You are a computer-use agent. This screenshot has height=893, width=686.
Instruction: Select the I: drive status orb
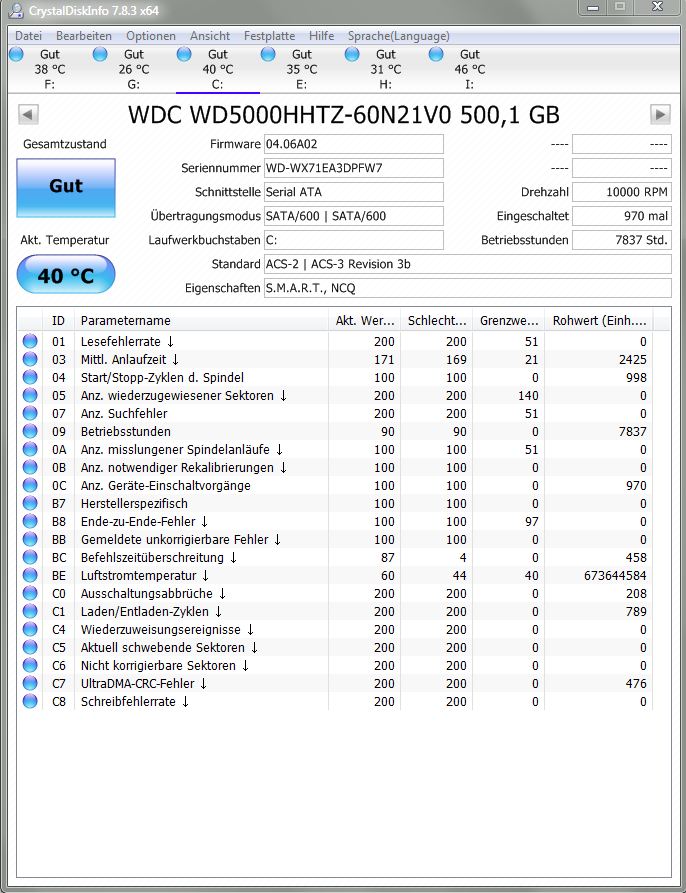[x=436, y=54]
